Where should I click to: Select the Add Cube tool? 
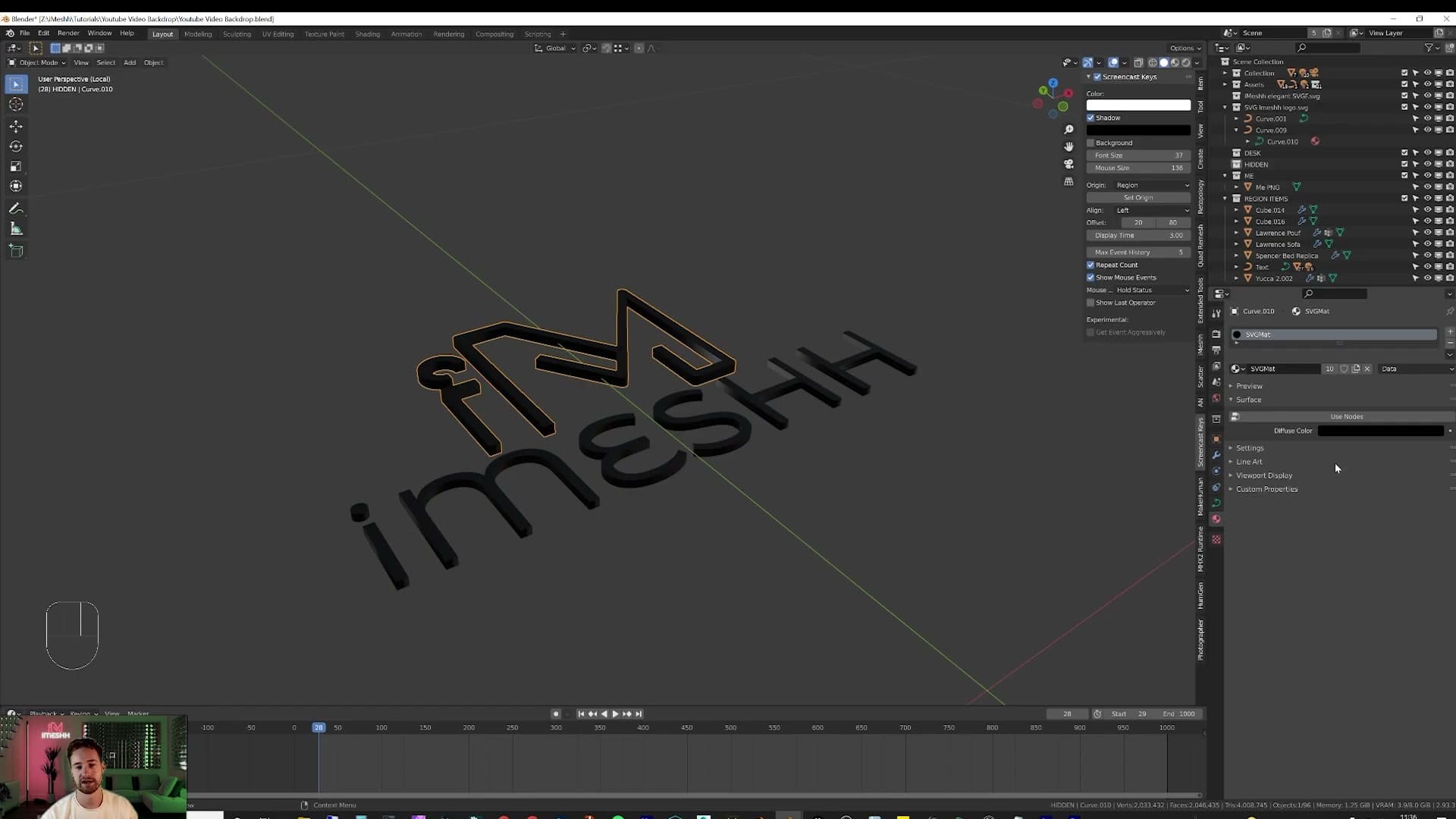(x=16, y=251)
